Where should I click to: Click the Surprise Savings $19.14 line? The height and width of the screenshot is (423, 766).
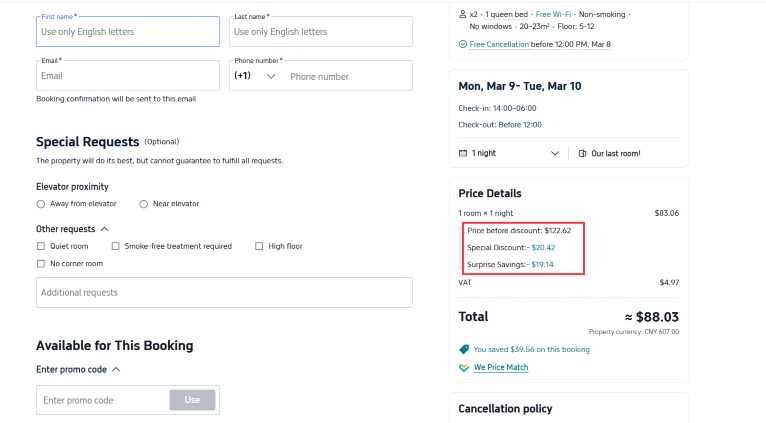coord(510,265)
